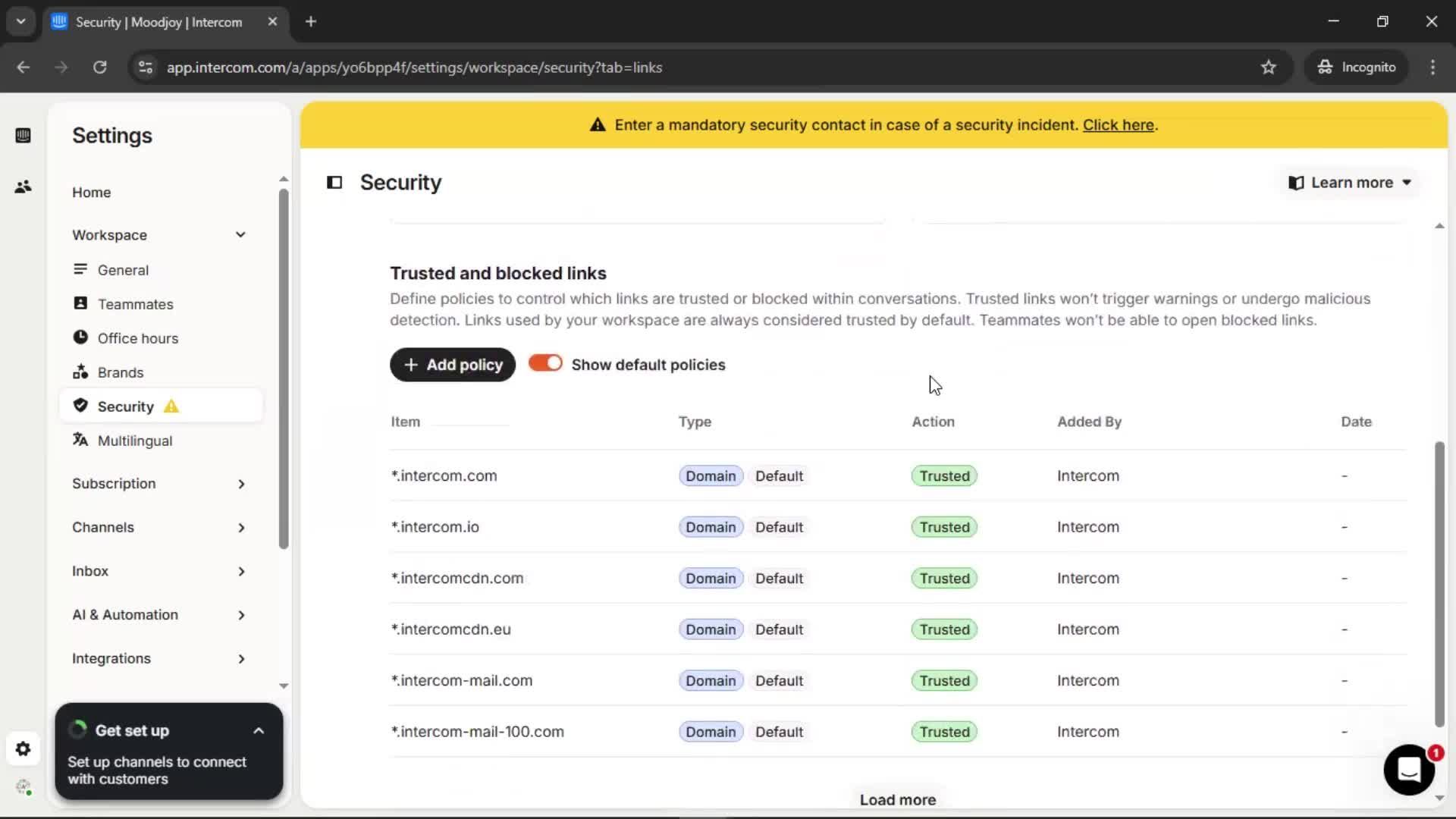Open the tab search dropdown arrow
This screenshot has width=1456, height=819.
[x=21, y=22]
